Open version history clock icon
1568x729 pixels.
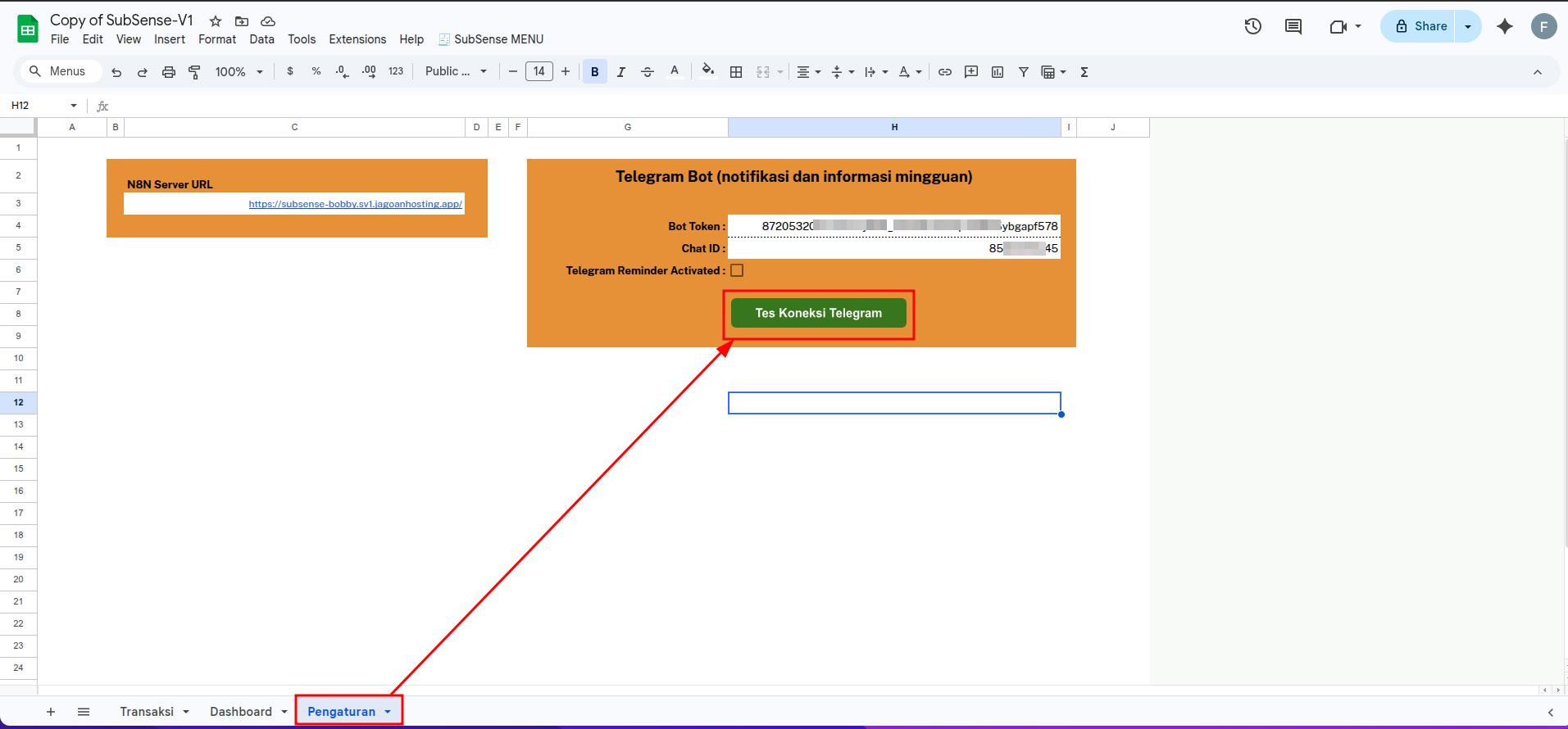(x=1252, y=26)
